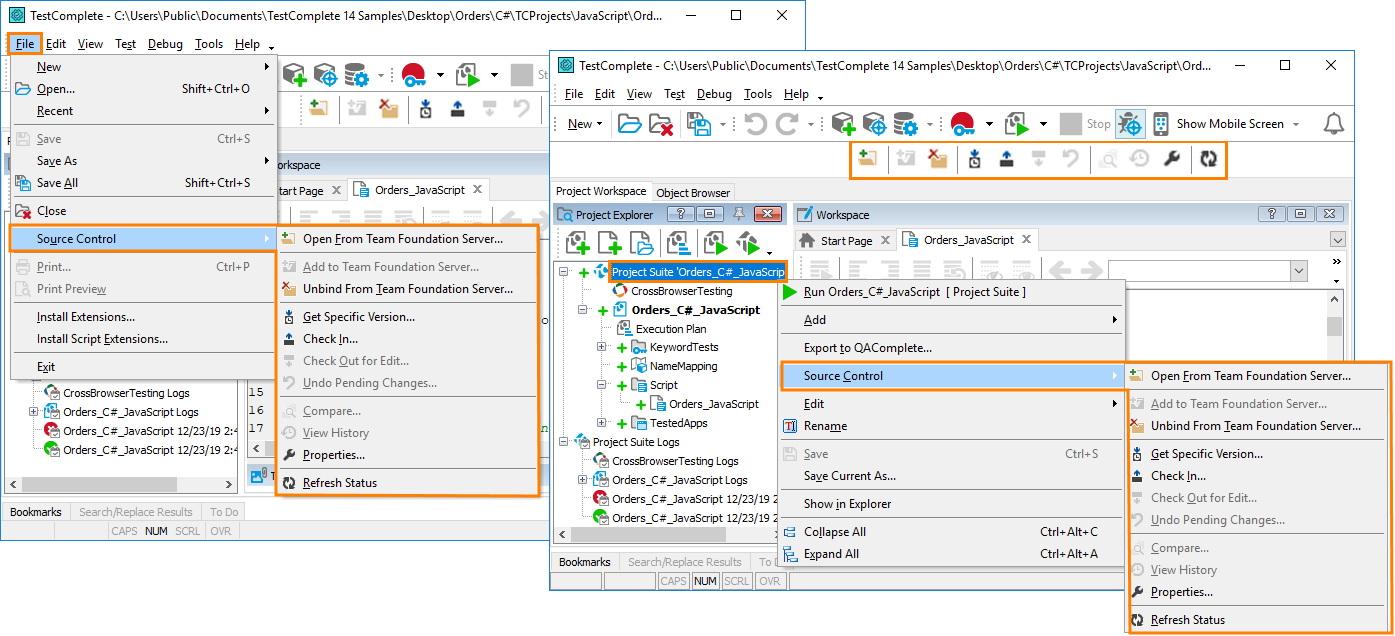The image size is (1395, 636).
Task: Open source control Properties via the wrench icon
Action: point(1172,159)
